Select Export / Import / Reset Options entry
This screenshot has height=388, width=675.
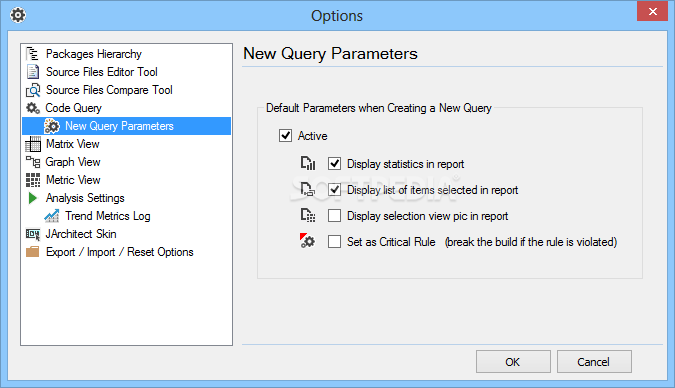tap(110, 252)
